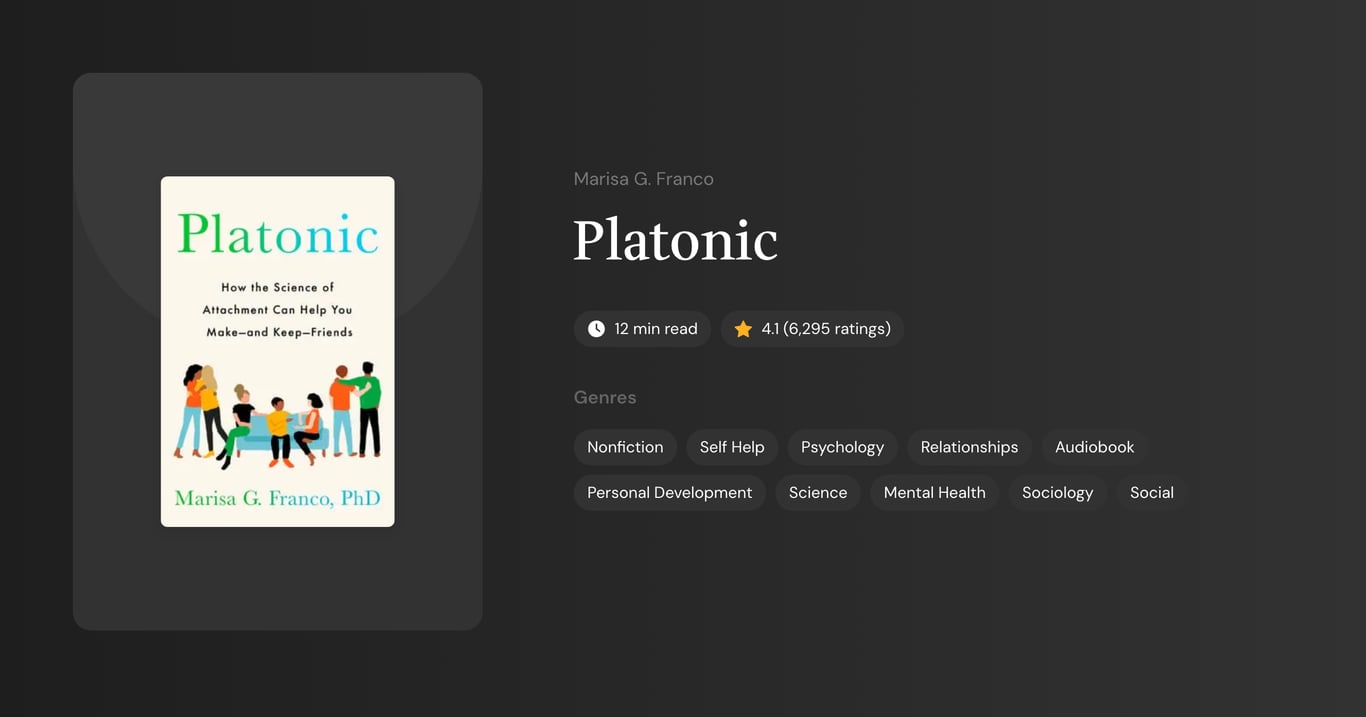Open the Platonic book cover

[277, 351]
